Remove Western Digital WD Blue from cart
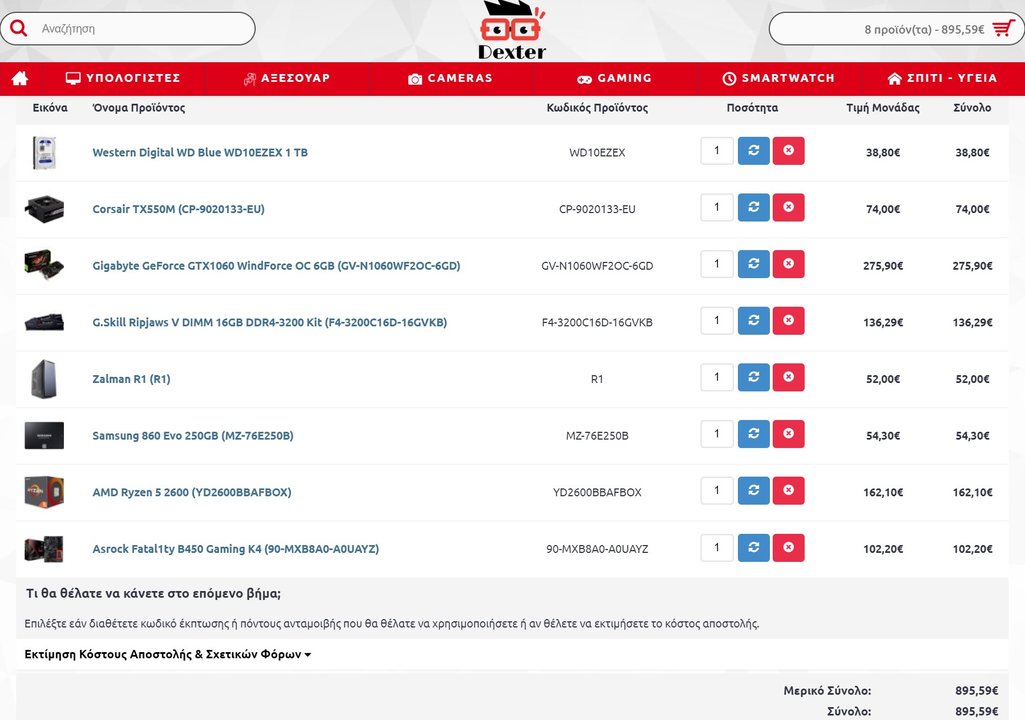Screen dimensions: 1025x720 788,150
